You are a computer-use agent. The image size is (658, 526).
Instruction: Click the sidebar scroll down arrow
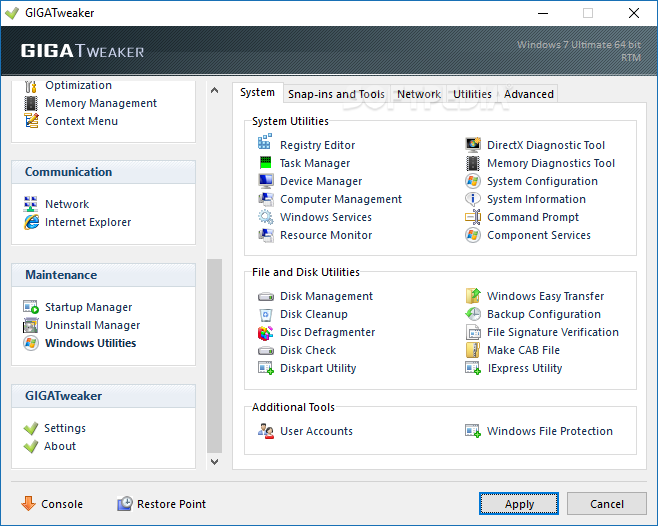click(214, 462)
